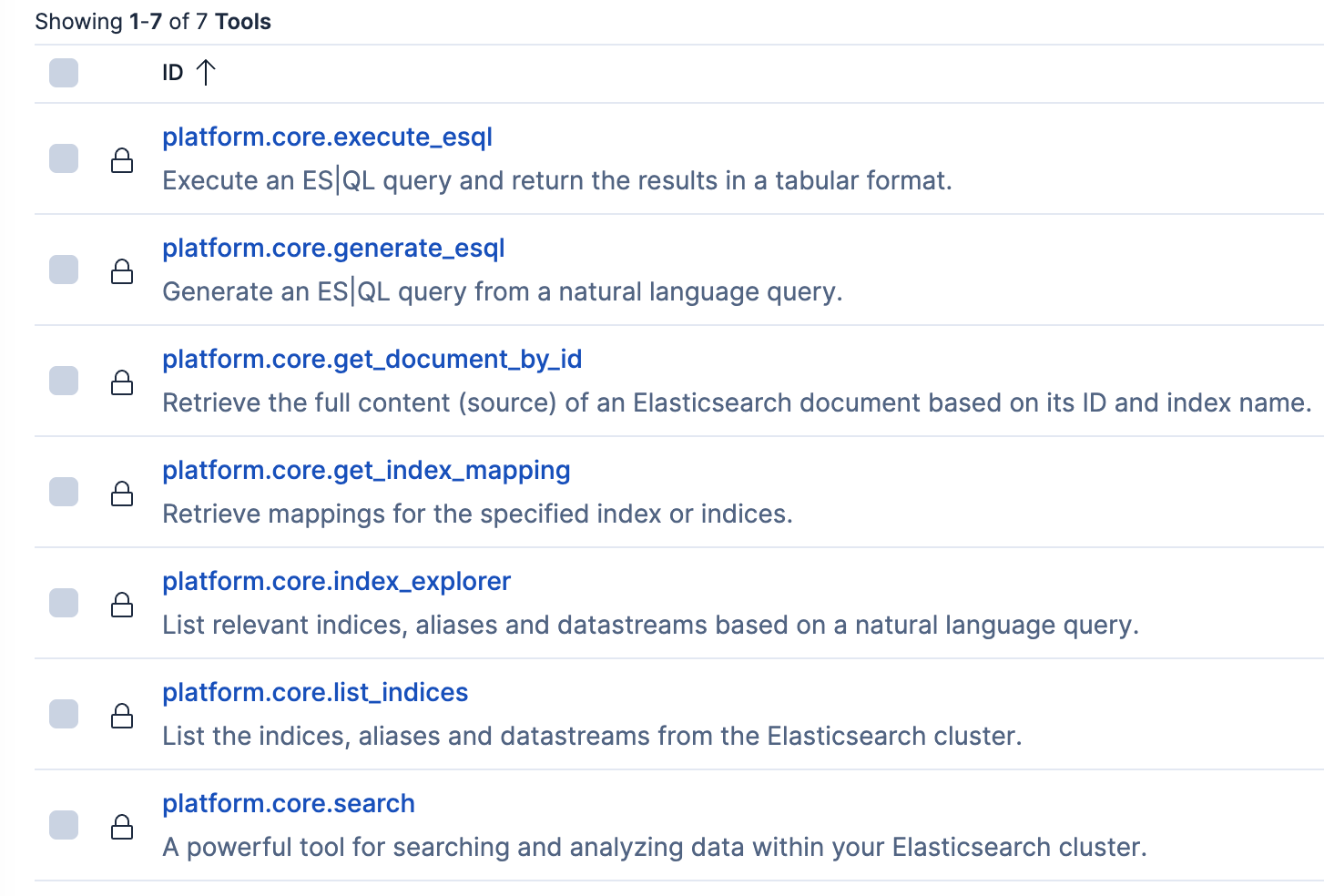Check the platform.core.execute_esql row checkbox

coord(64,158)
